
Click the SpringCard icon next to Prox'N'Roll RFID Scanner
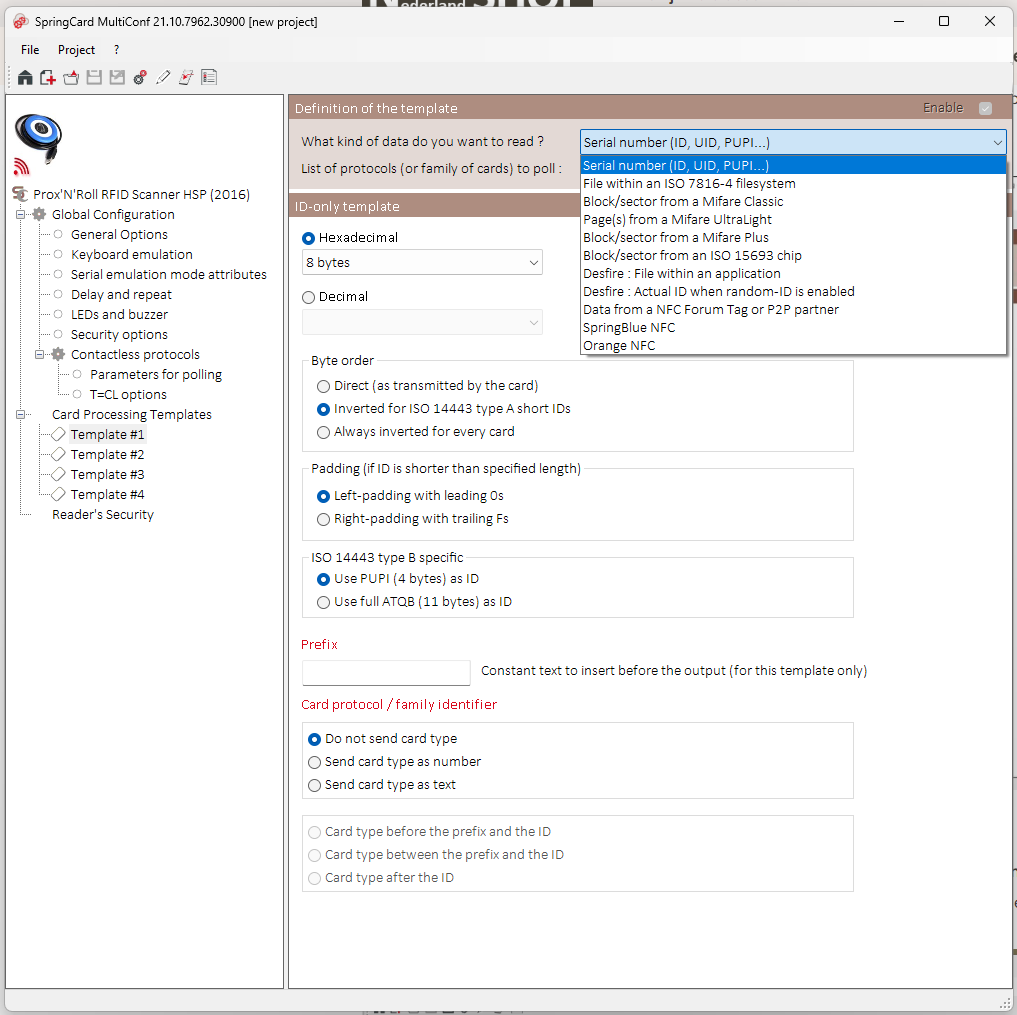point(21,194)
